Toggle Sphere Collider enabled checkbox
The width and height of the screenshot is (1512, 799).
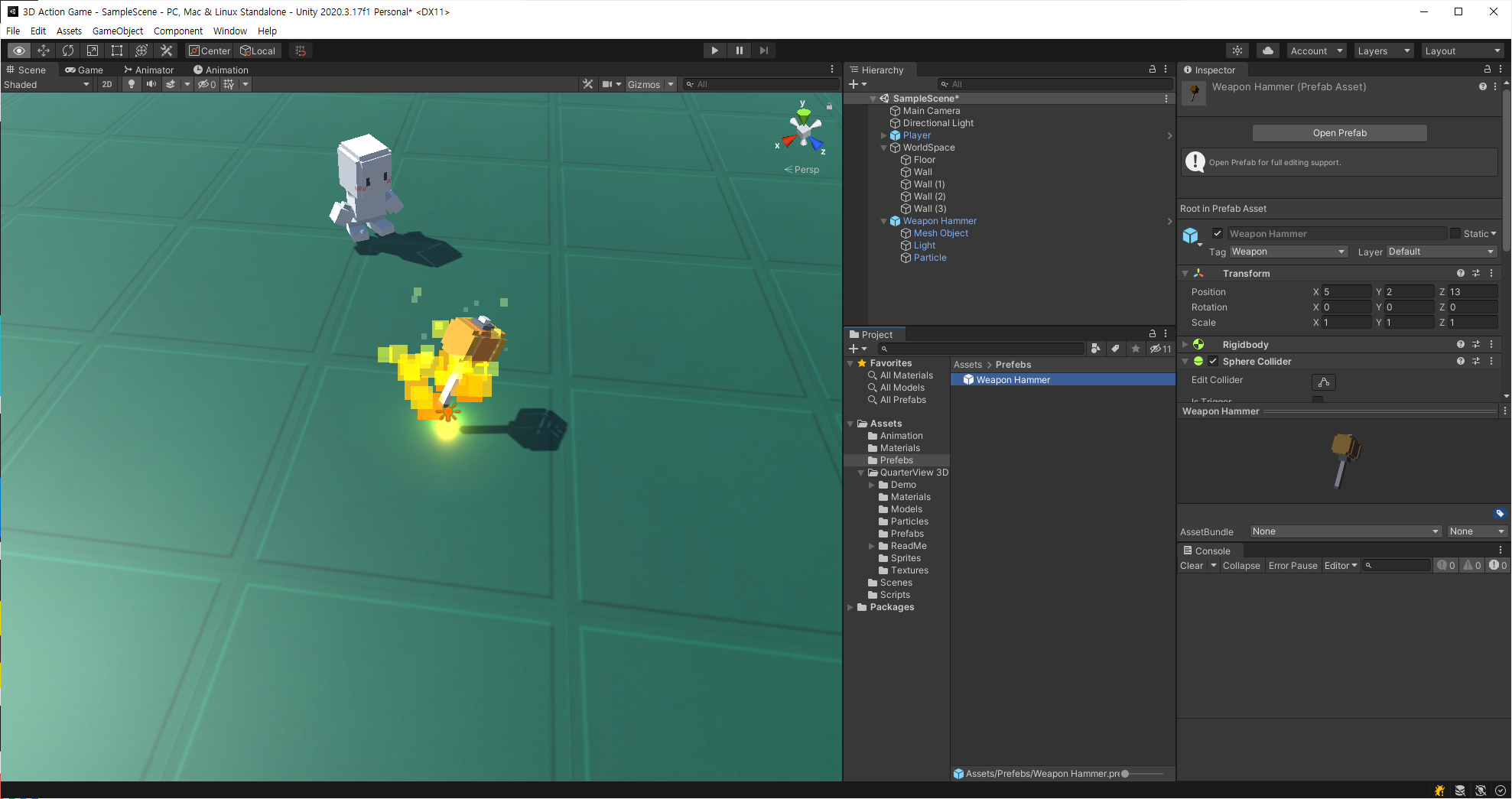click(x=1213, y=362)
